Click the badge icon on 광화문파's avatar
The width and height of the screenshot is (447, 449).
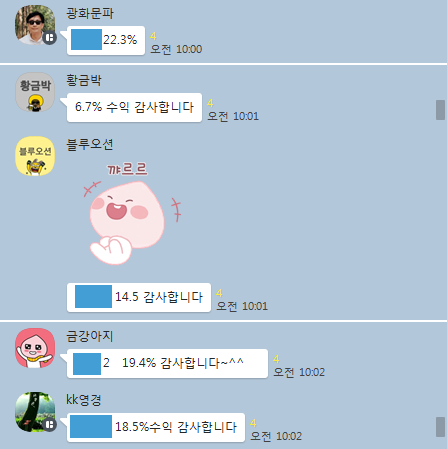coord(50,38)
